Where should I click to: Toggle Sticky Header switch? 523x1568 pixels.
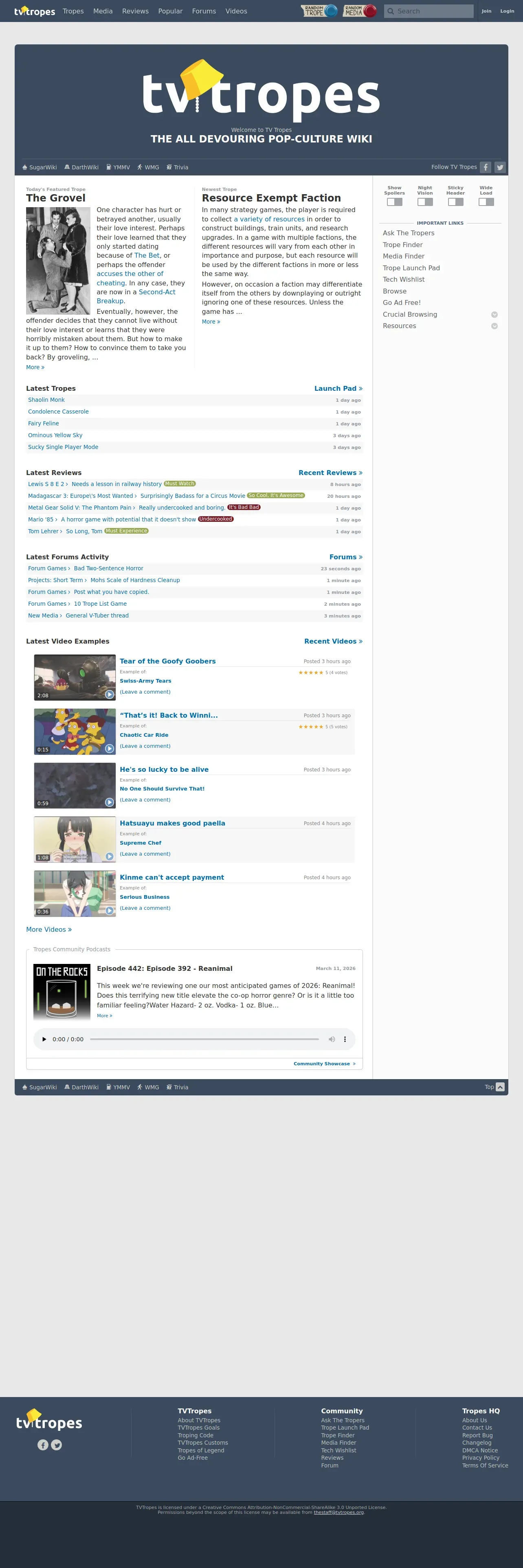point(455,202)
